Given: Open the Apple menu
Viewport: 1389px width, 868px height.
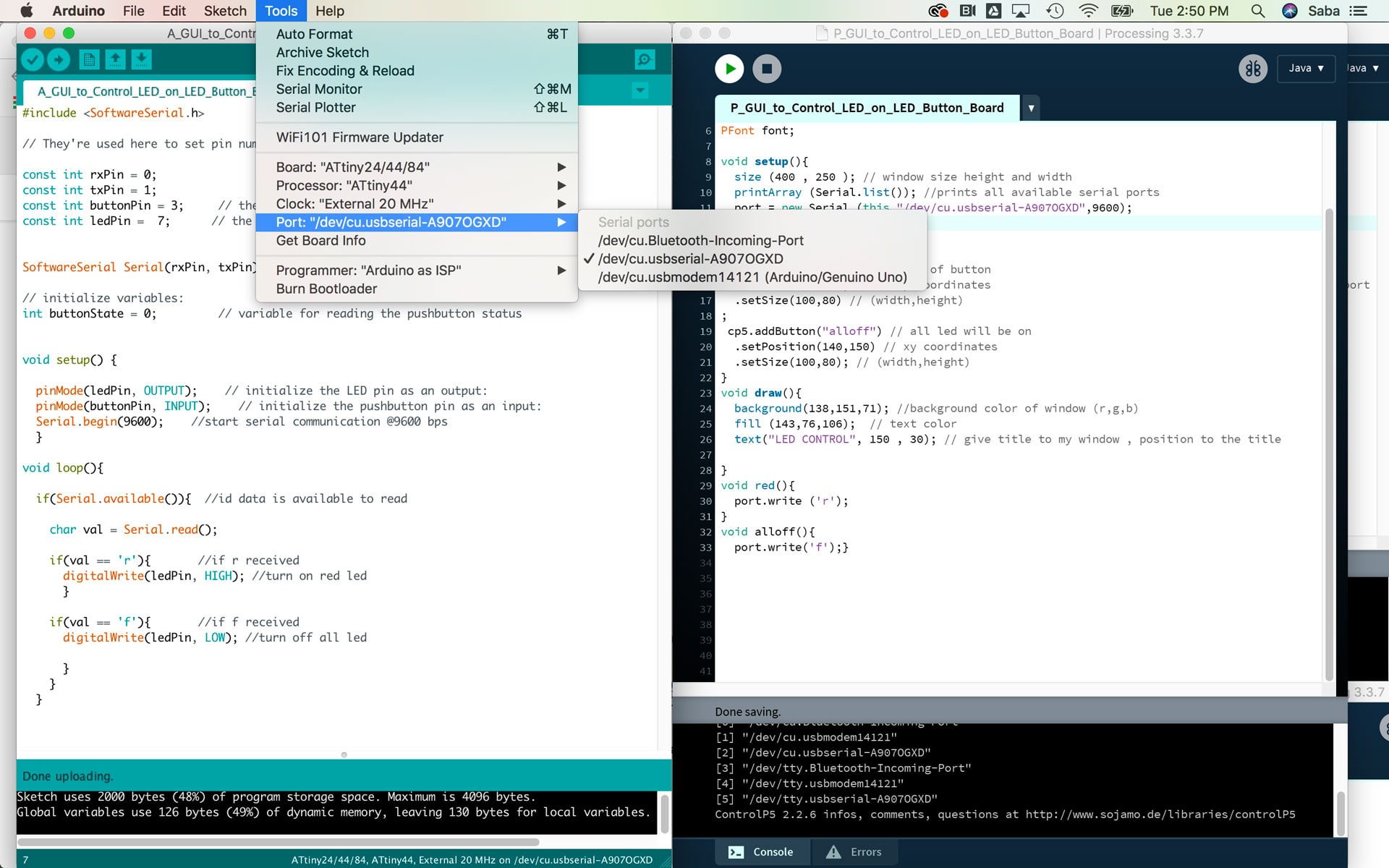Looking at the screenshot, I should [x=26, y=11].
